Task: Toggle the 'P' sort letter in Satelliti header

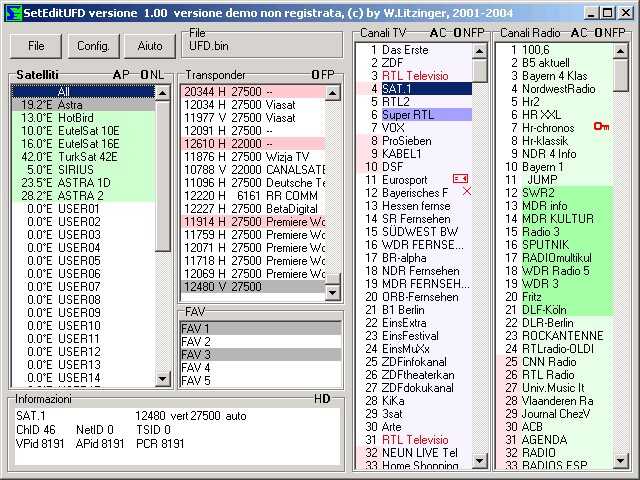Action: coord(123,75)
